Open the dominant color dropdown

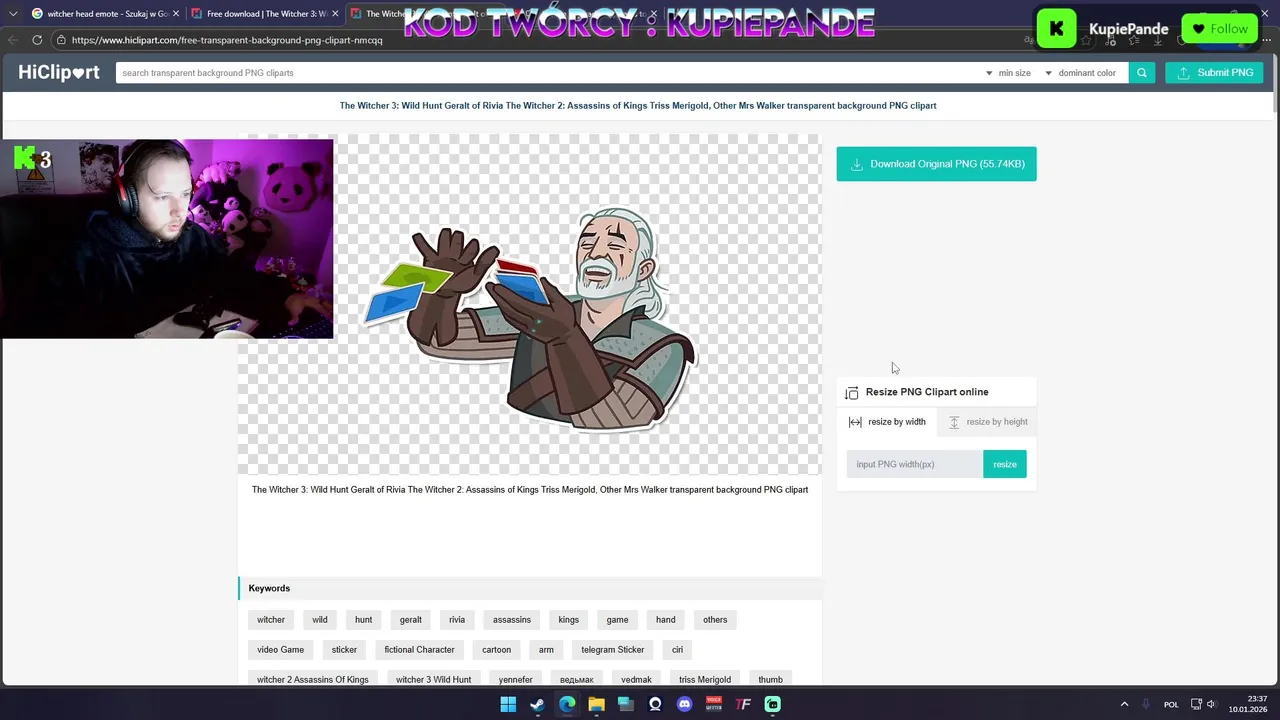pos(1080,73)
